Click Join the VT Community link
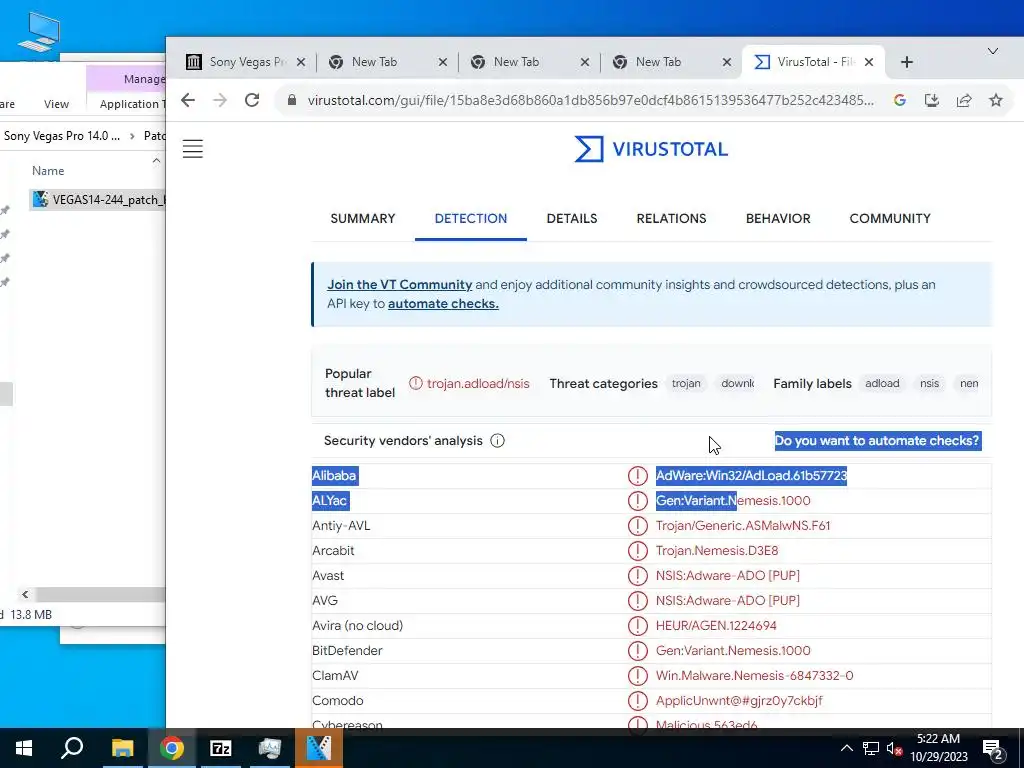Viewport: 1024px width, 768px height. [x=400, y=285]
